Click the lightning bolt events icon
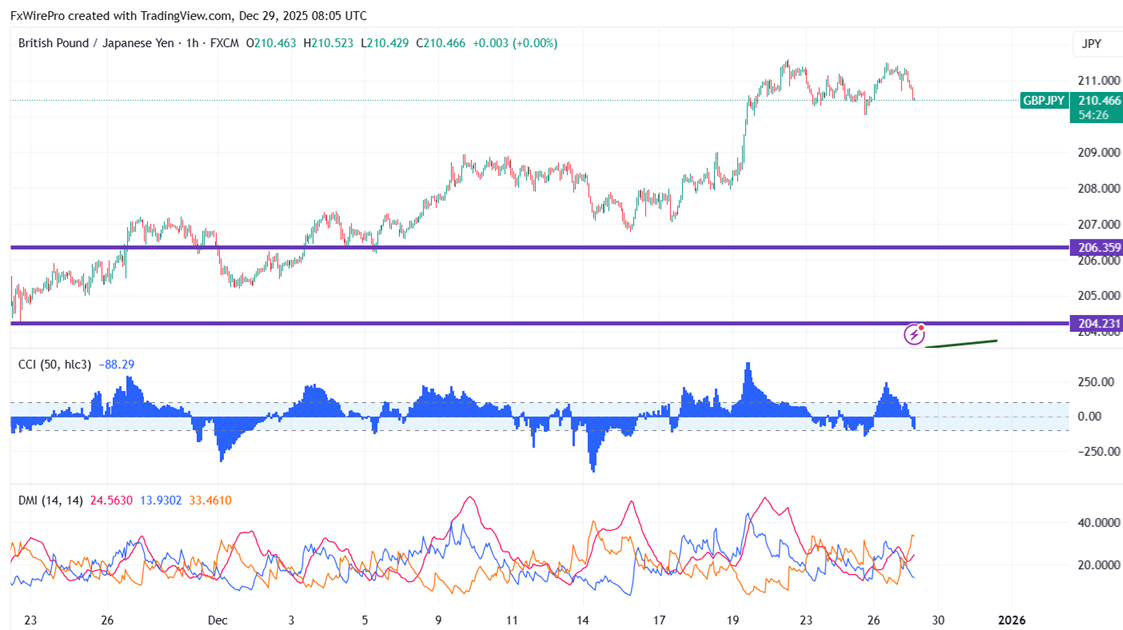This screenshot has height=630, width=1123. click(914, 334)
